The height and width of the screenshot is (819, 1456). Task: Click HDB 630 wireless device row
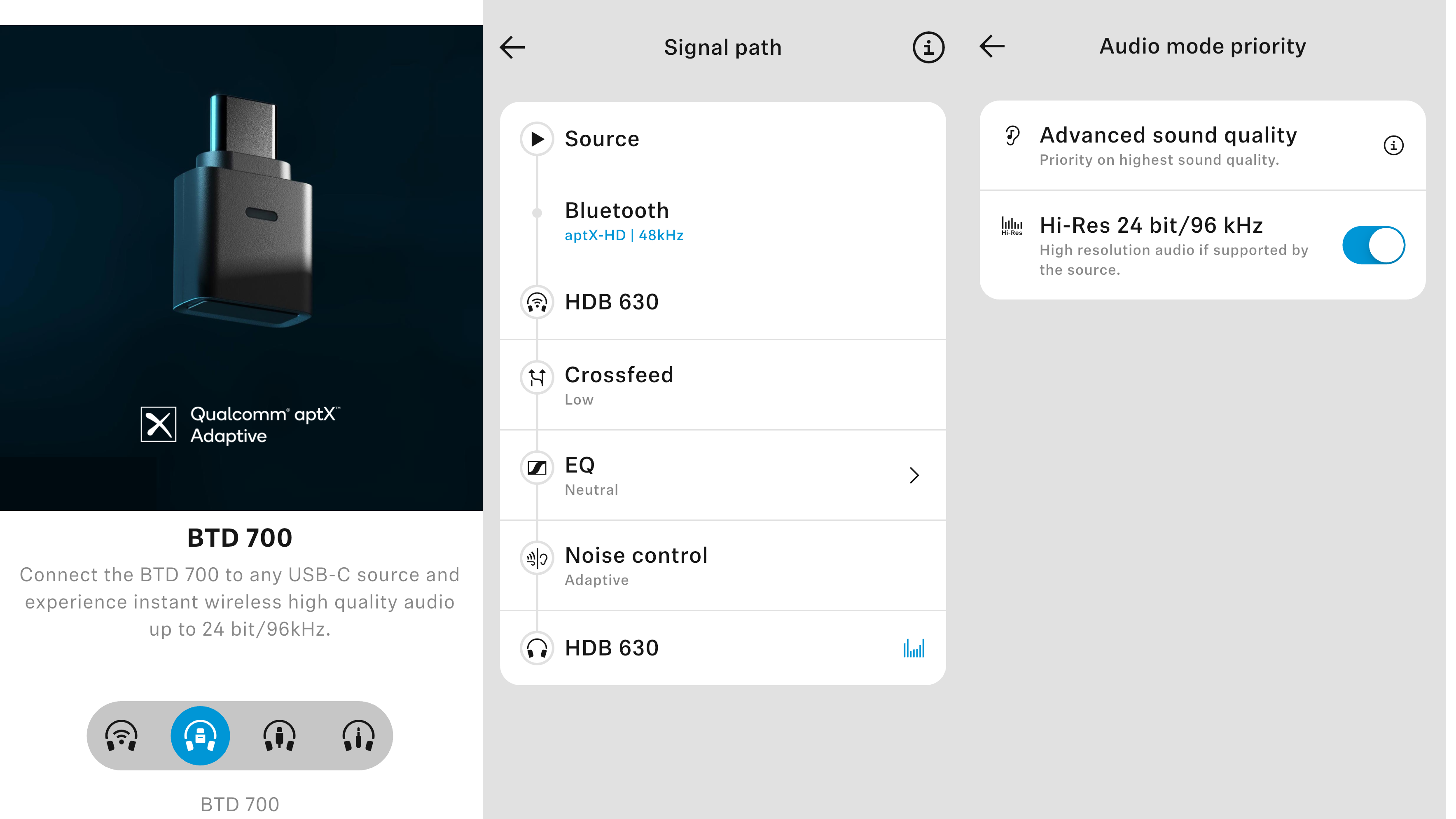(x=612, y=302)
